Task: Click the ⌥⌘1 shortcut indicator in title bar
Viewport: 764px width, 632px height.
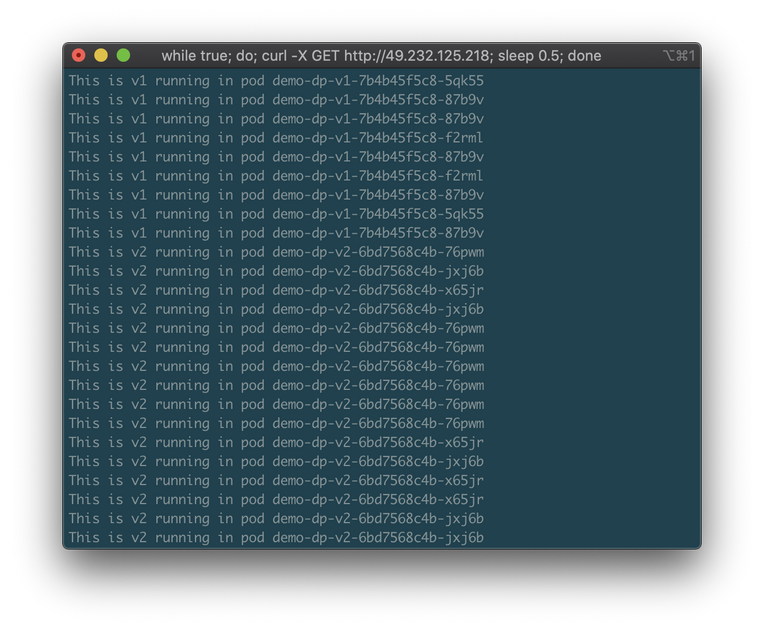Action: tap(679, 56)
